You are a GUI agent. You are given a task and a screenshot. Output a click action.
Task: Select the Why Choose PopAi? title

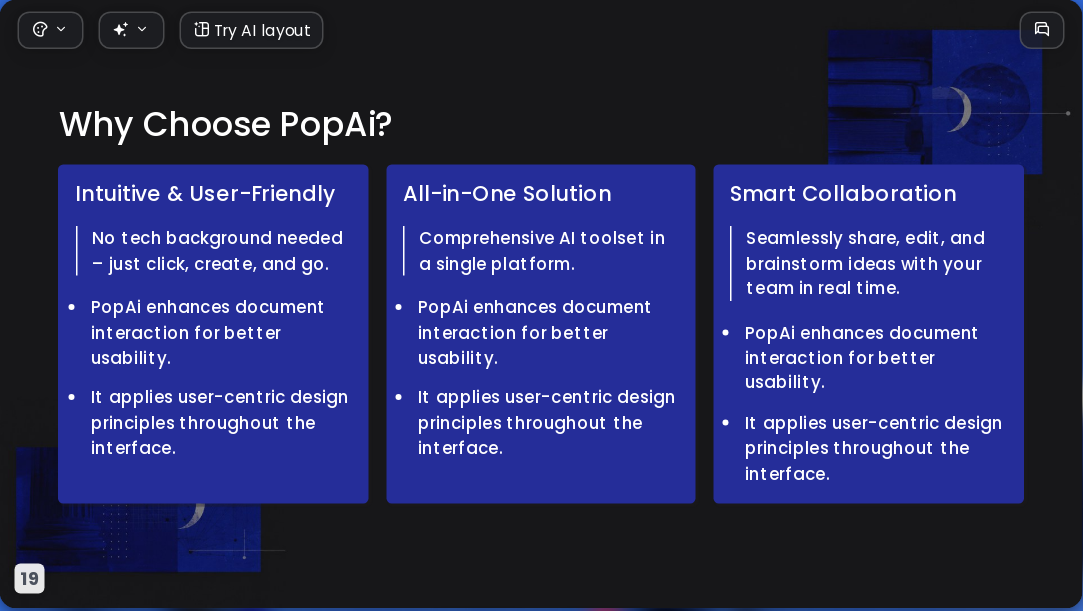(x=225, y=125)
